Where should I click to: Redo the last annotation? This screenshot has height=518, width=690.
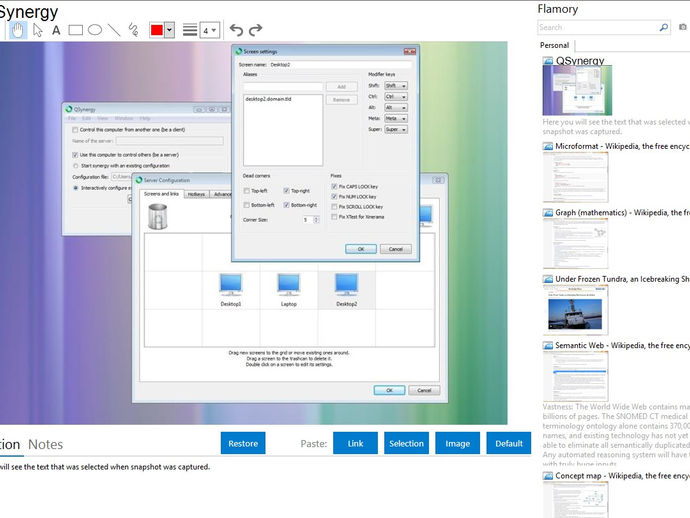tap(255, 30)
